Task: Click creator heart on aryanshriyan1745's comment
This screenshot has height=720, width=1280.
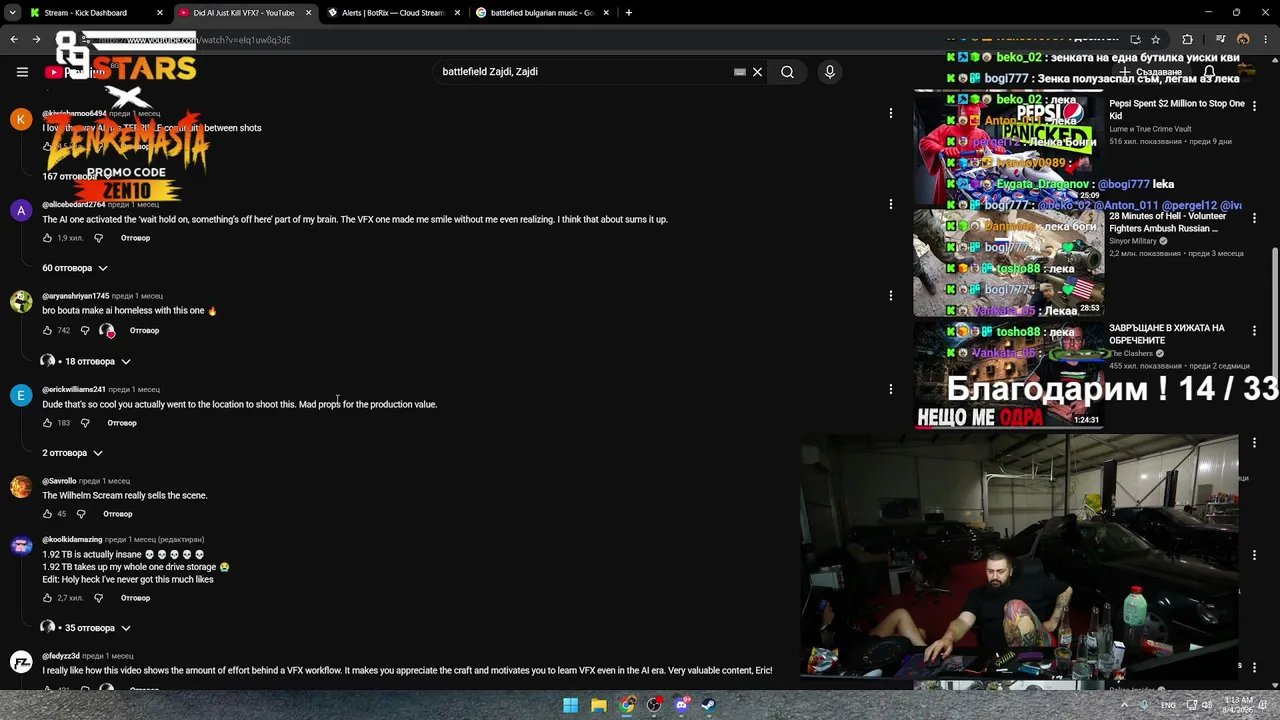Action: (x=107, y=330)
